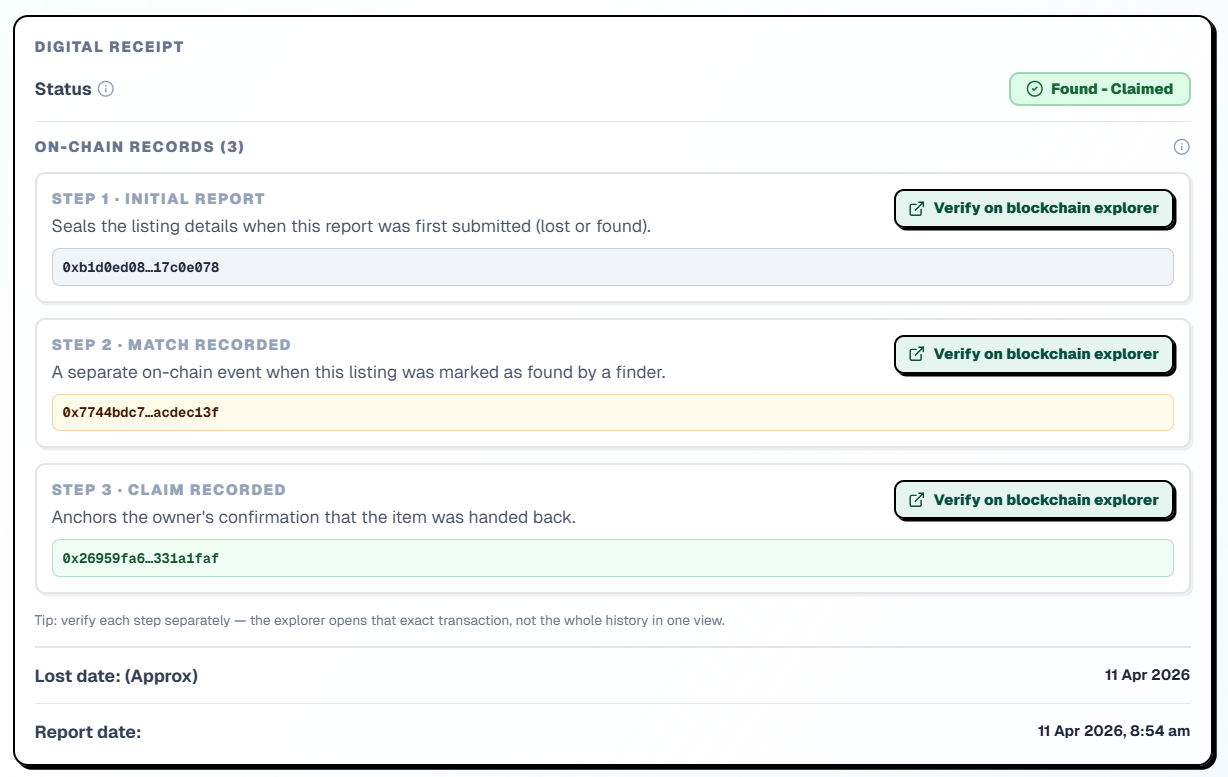
Task: Click the Digital Receipt header label
Action: 109,47
